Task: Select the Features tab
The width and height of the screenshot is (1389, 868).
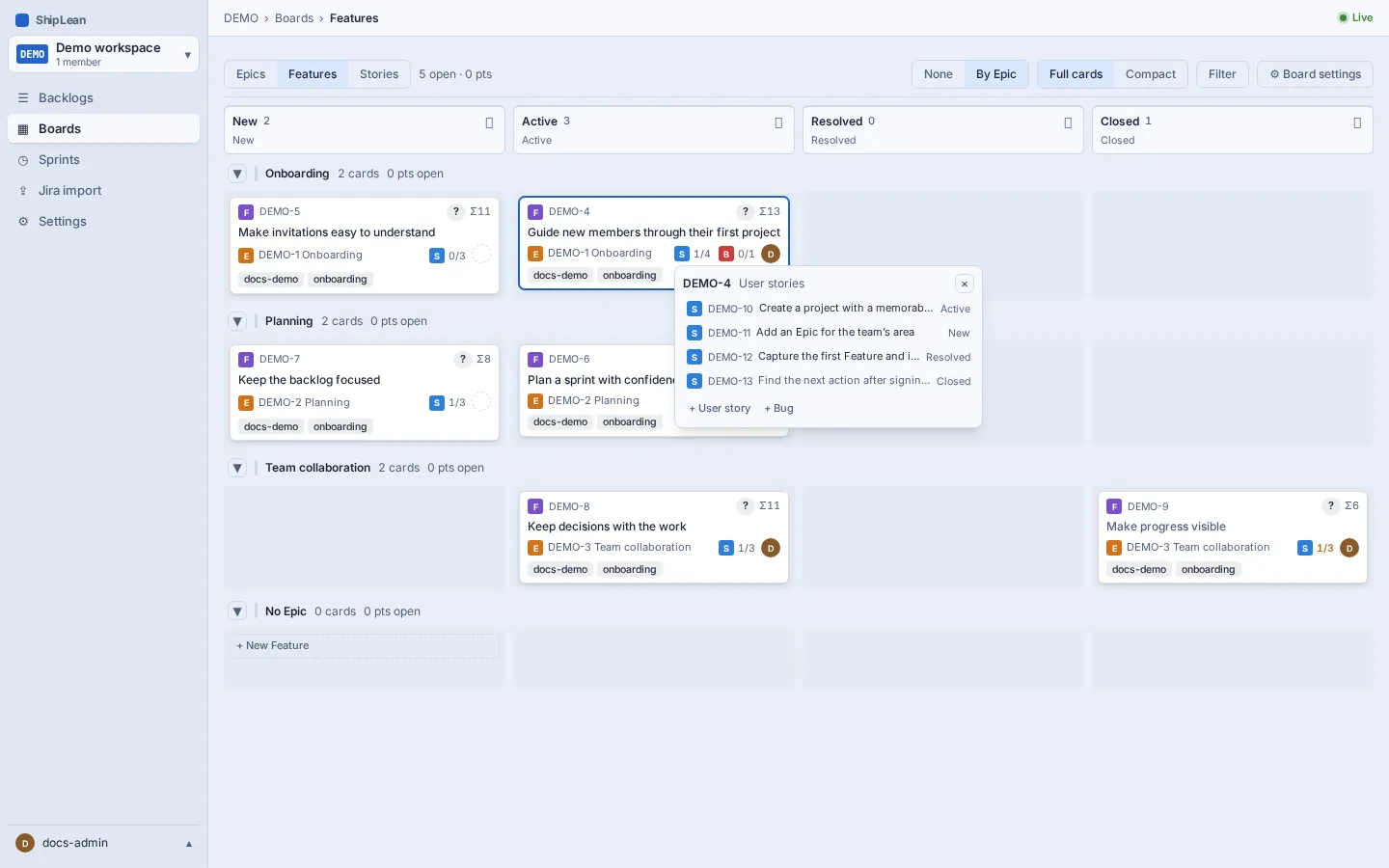Action: click(x=313, y=74)
